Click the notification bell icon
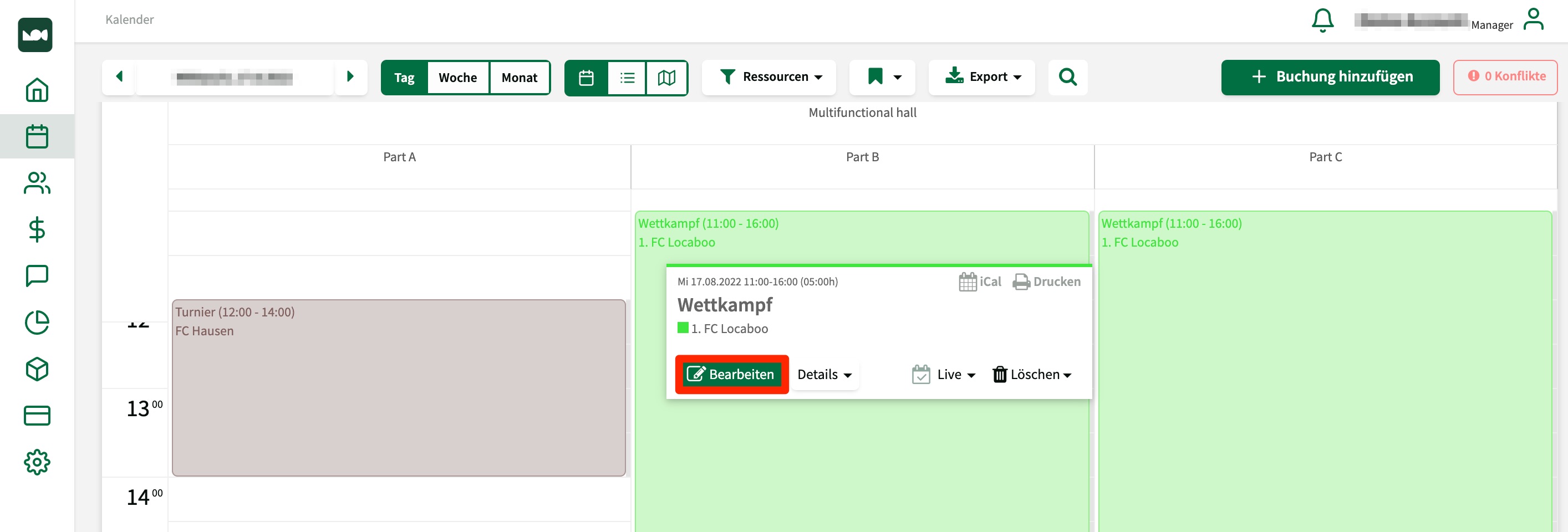This screenshot has width=1568, height=532. click(1322, 20)
